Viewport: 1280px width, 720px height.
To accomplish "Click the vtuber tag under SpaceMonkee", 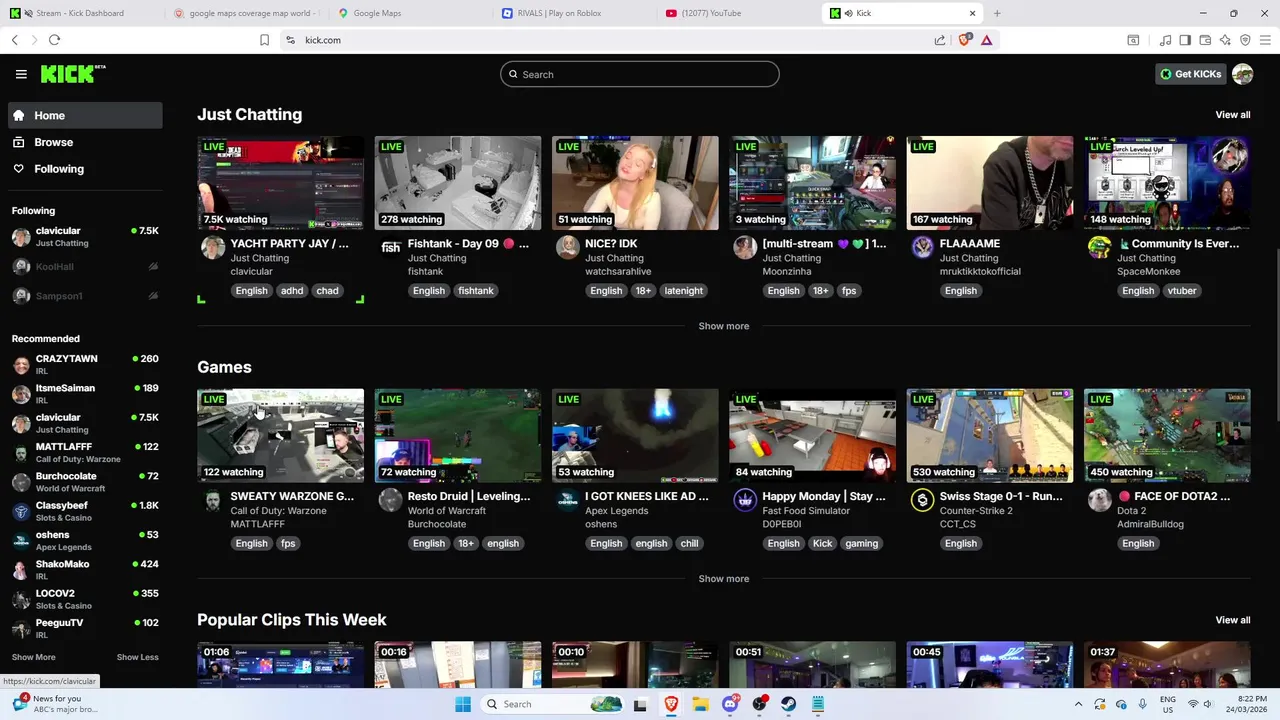I will [x=1182, y=291].
